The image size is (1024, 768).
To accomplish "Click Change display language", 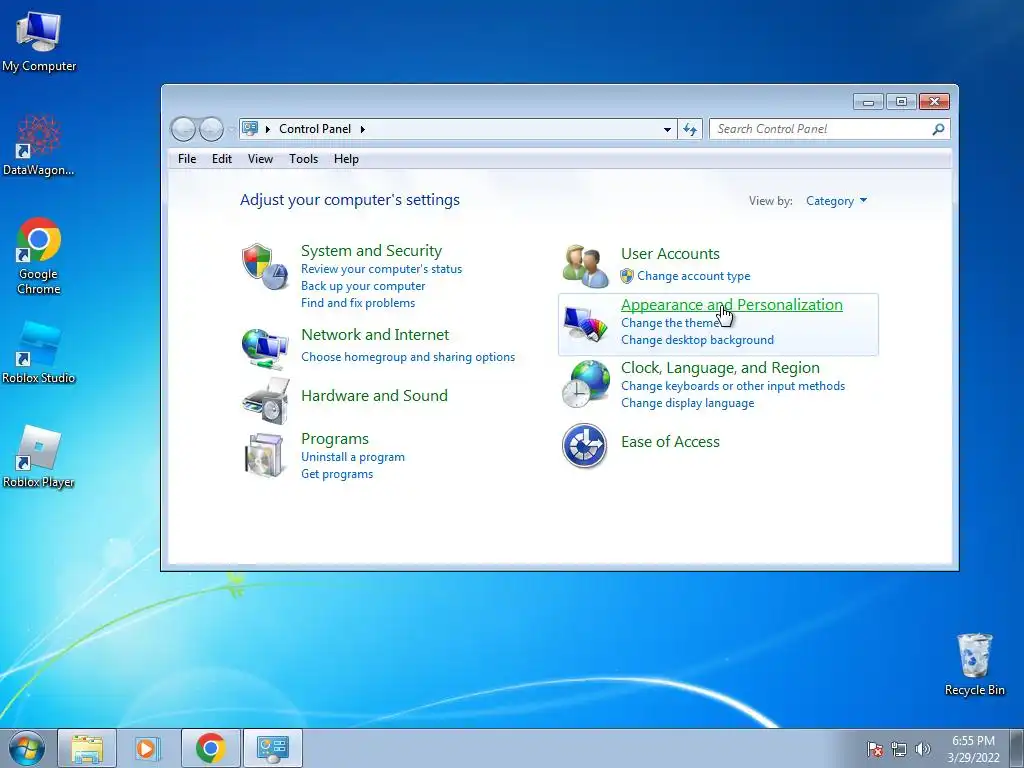I will pyautogui.click(x=687, y=404).
